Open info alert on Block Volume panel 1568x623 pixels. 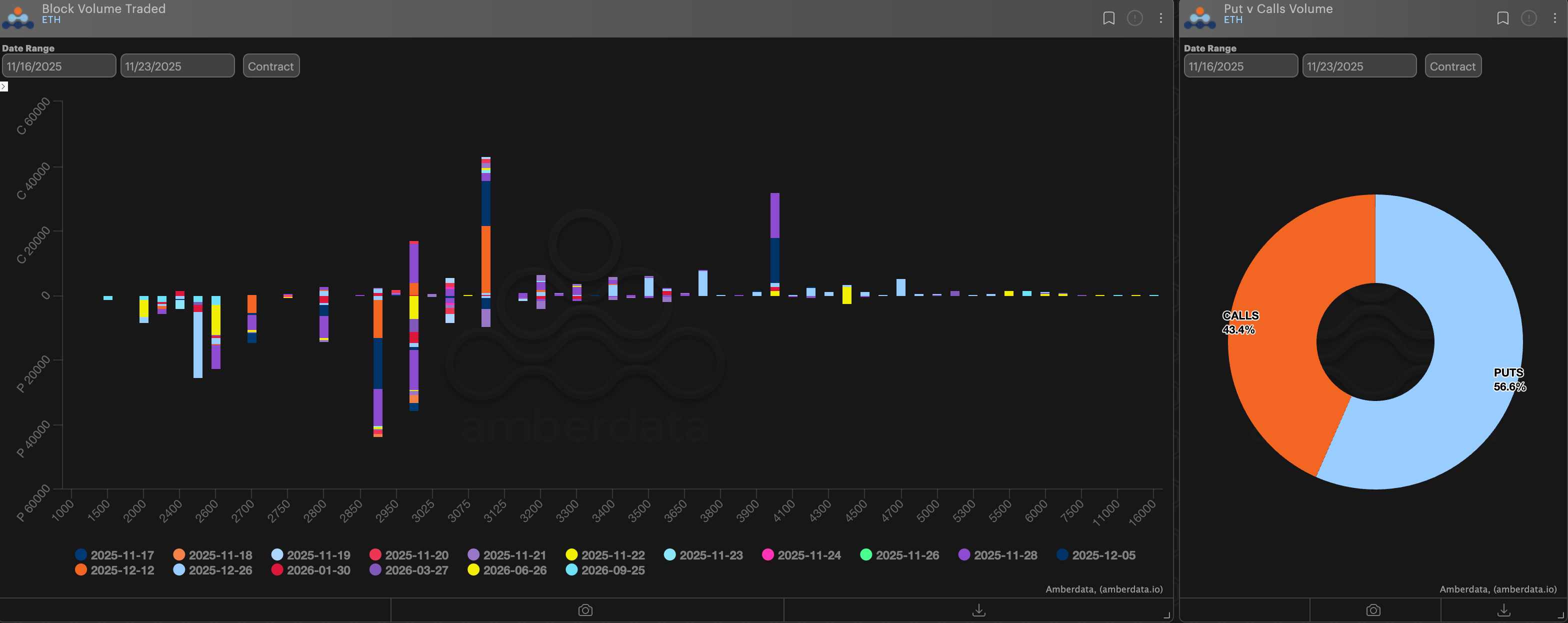[1134, 18]
